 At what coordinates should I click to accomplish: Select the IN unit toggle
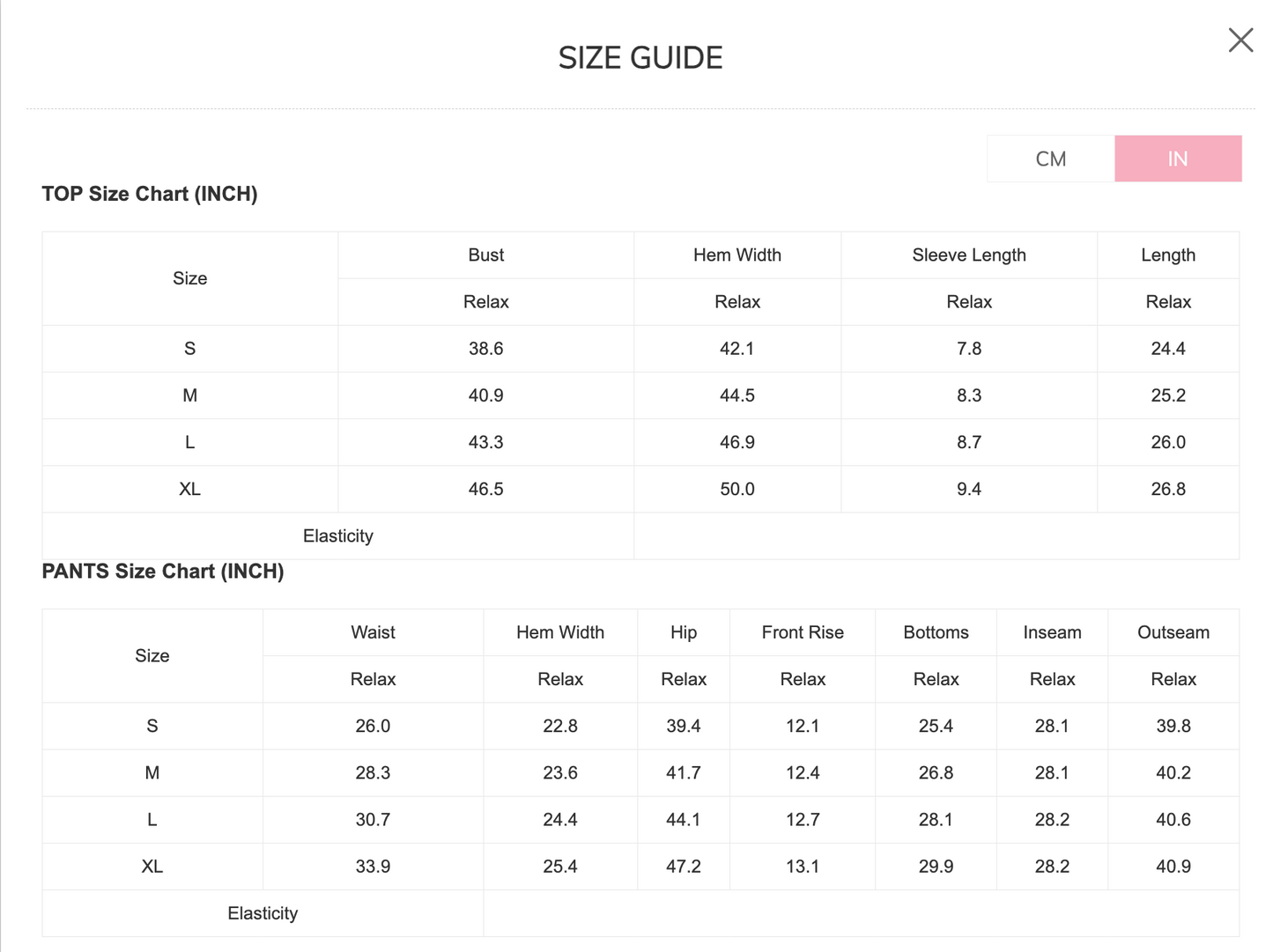point(1178,159)
